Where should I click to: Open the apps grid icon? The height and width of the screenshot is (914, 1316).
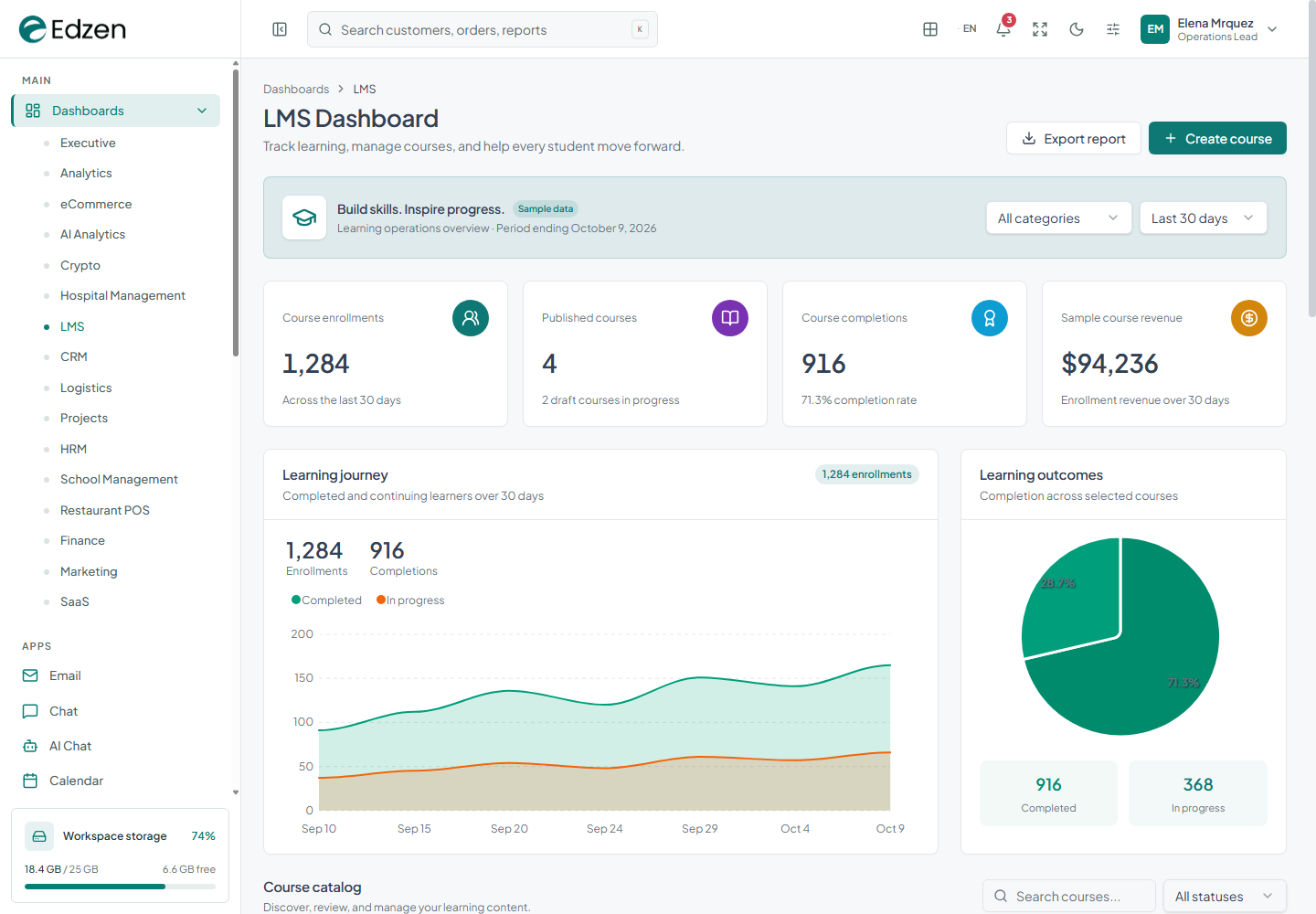[930, 29]
